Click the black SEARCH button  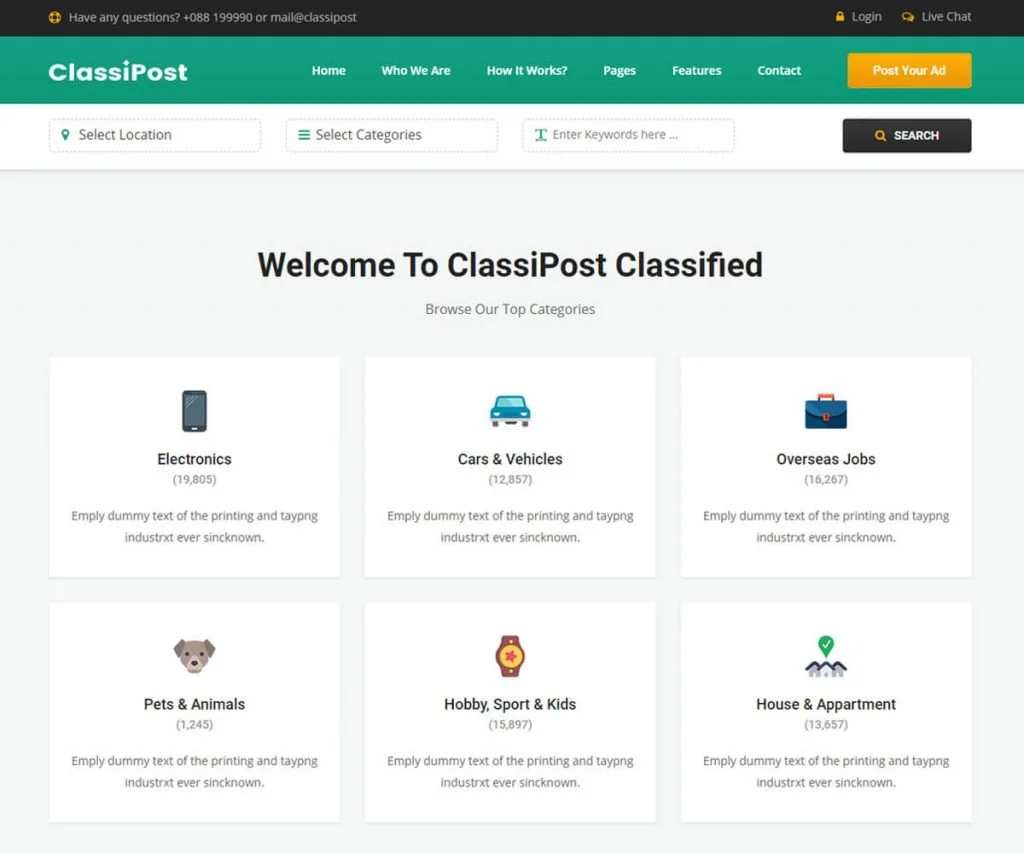point(906,136)
